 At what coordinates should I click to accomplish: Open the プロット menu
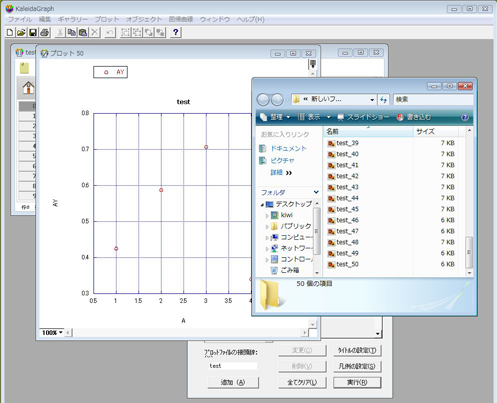tap(106, 19)
